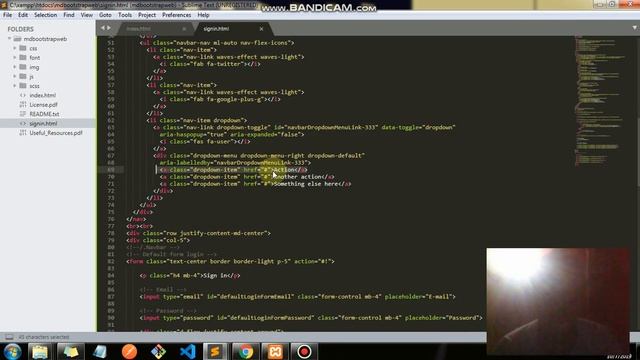Open the Tools menu
The height and width of the screenshot is (360, 640).
(x=125, y=15)
